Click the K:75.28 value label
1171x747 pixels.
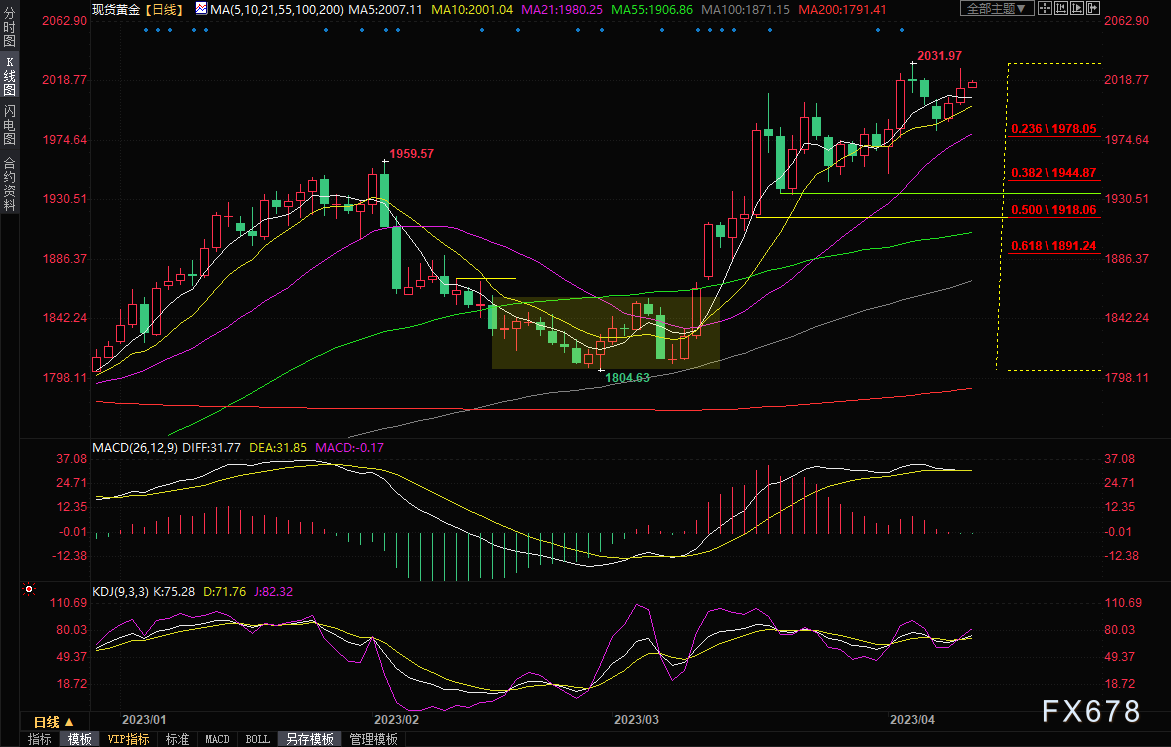click(173, 592)
